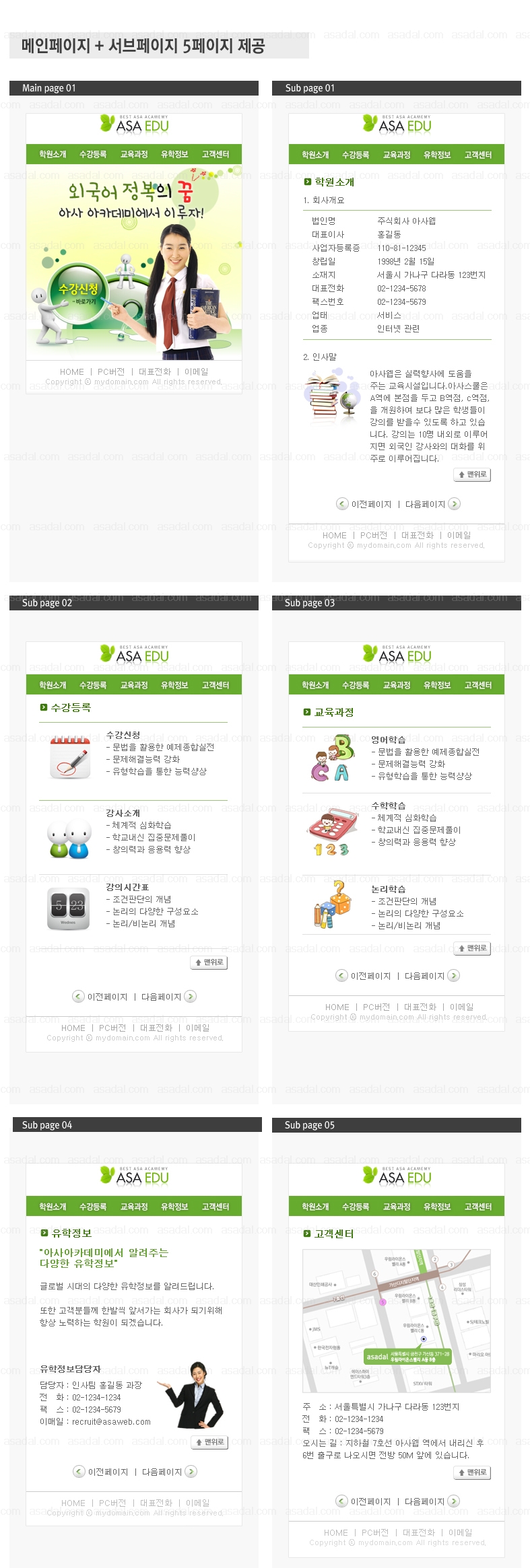Click the 맨위로 button in Sub page 05
The image size is (530, 1568).
(x=472, y=1472)
